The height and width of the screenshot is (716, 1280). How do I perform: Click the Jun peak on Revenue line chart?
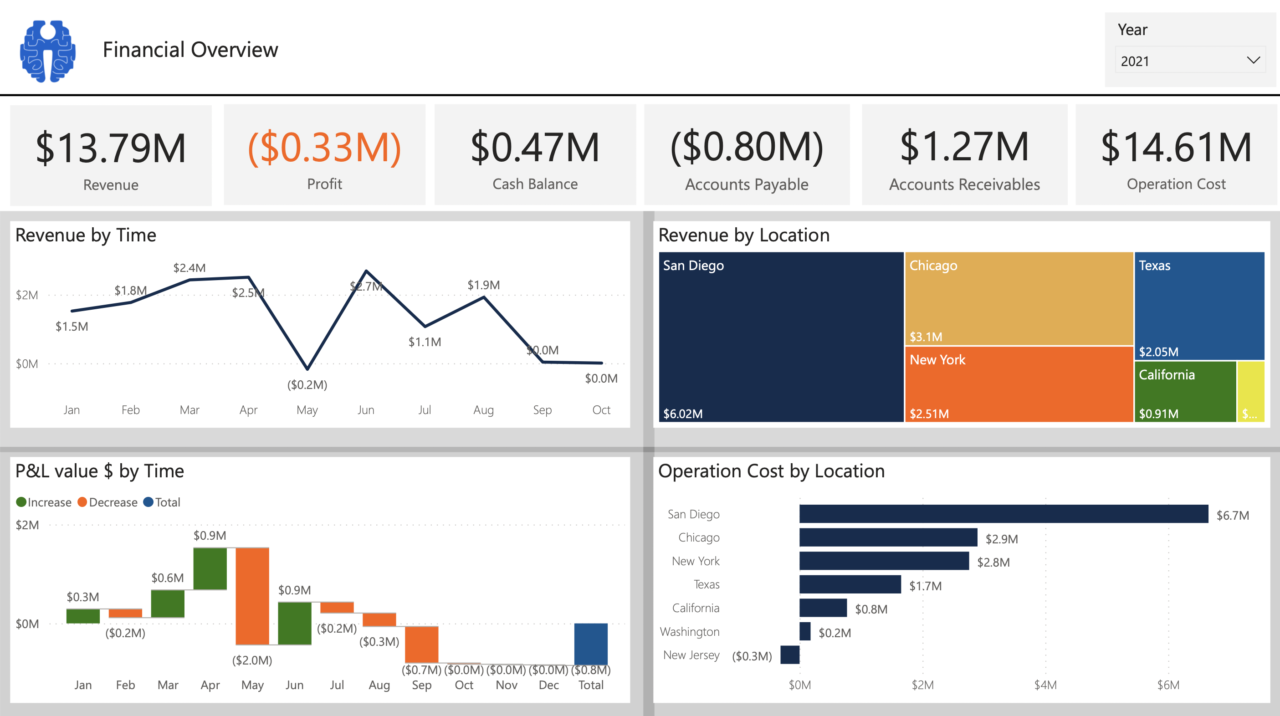366,269
